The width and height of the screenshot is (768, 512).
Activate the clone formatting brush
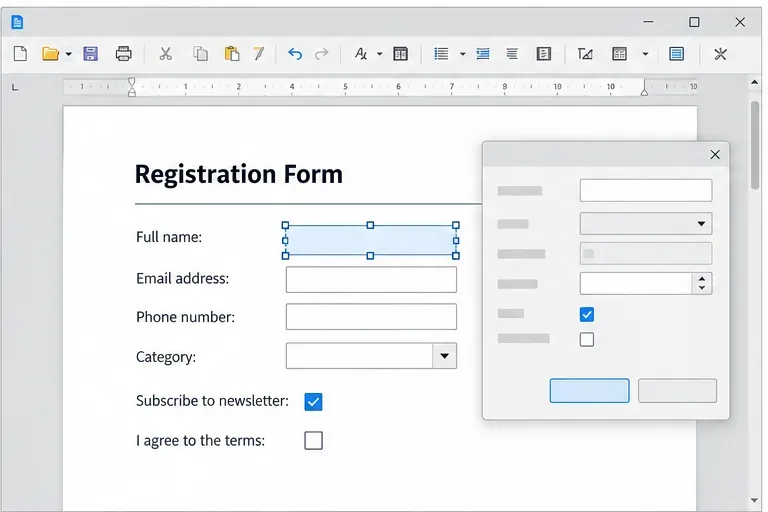[x=259, y=53]
